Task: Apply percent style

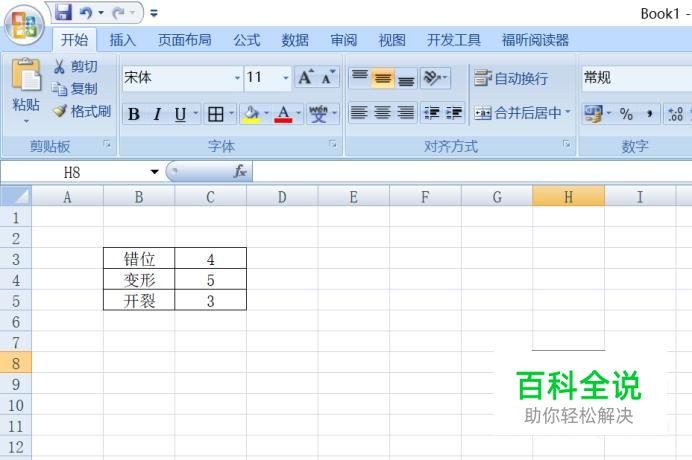Action: pos(626,114)
